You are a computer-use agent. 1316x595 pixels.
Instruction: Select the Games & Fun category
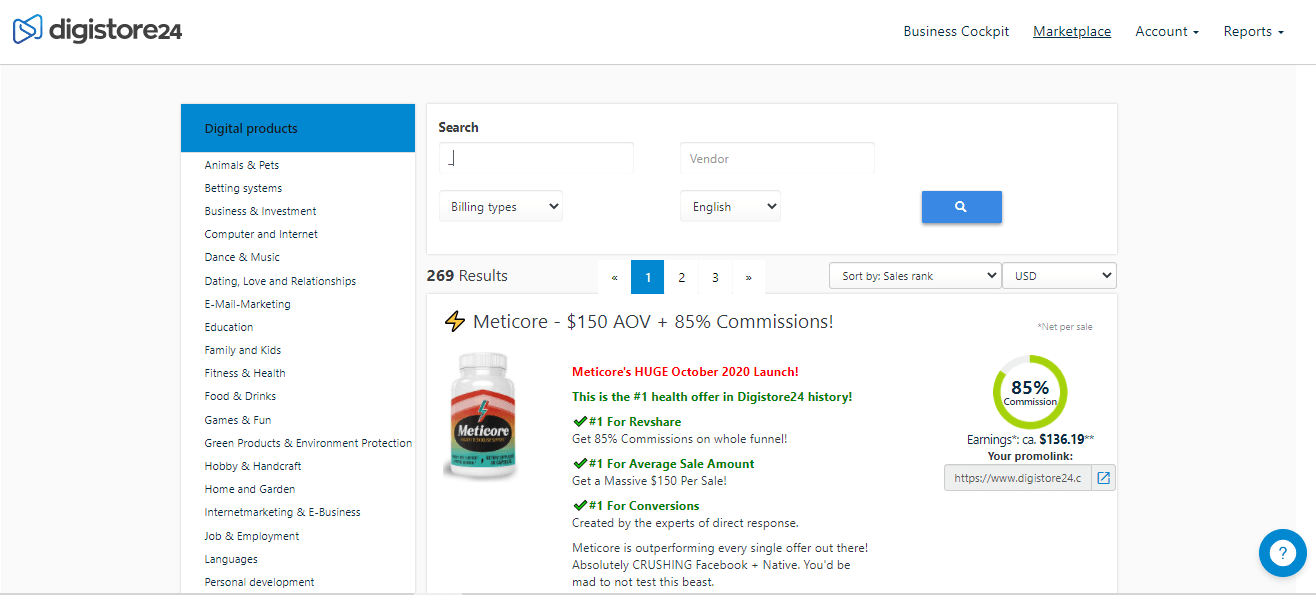pos(238,420)
